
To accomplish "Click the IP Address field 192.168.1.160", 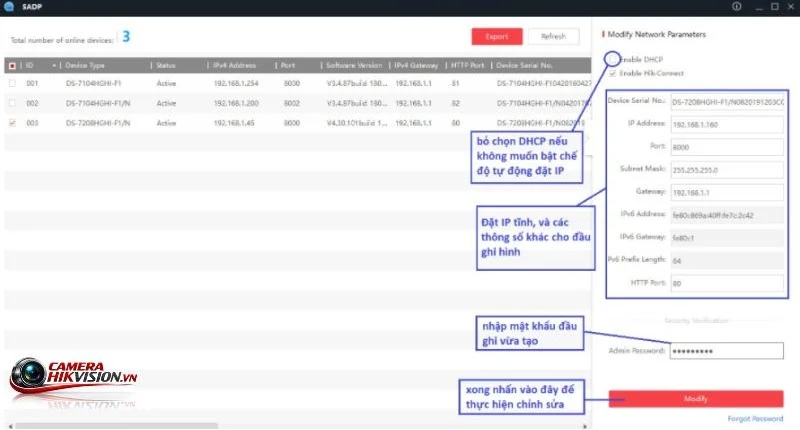I will coord(727,124).
